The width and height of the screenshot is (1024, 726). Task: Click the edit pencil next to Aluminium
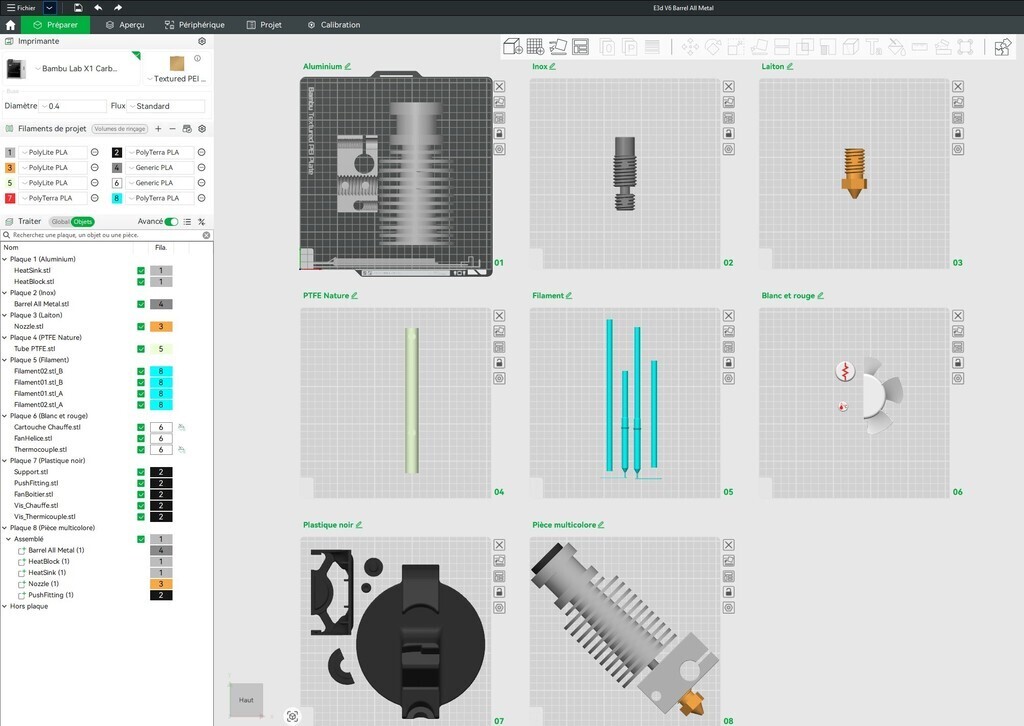pyautogui.click(x=348, y=67)
